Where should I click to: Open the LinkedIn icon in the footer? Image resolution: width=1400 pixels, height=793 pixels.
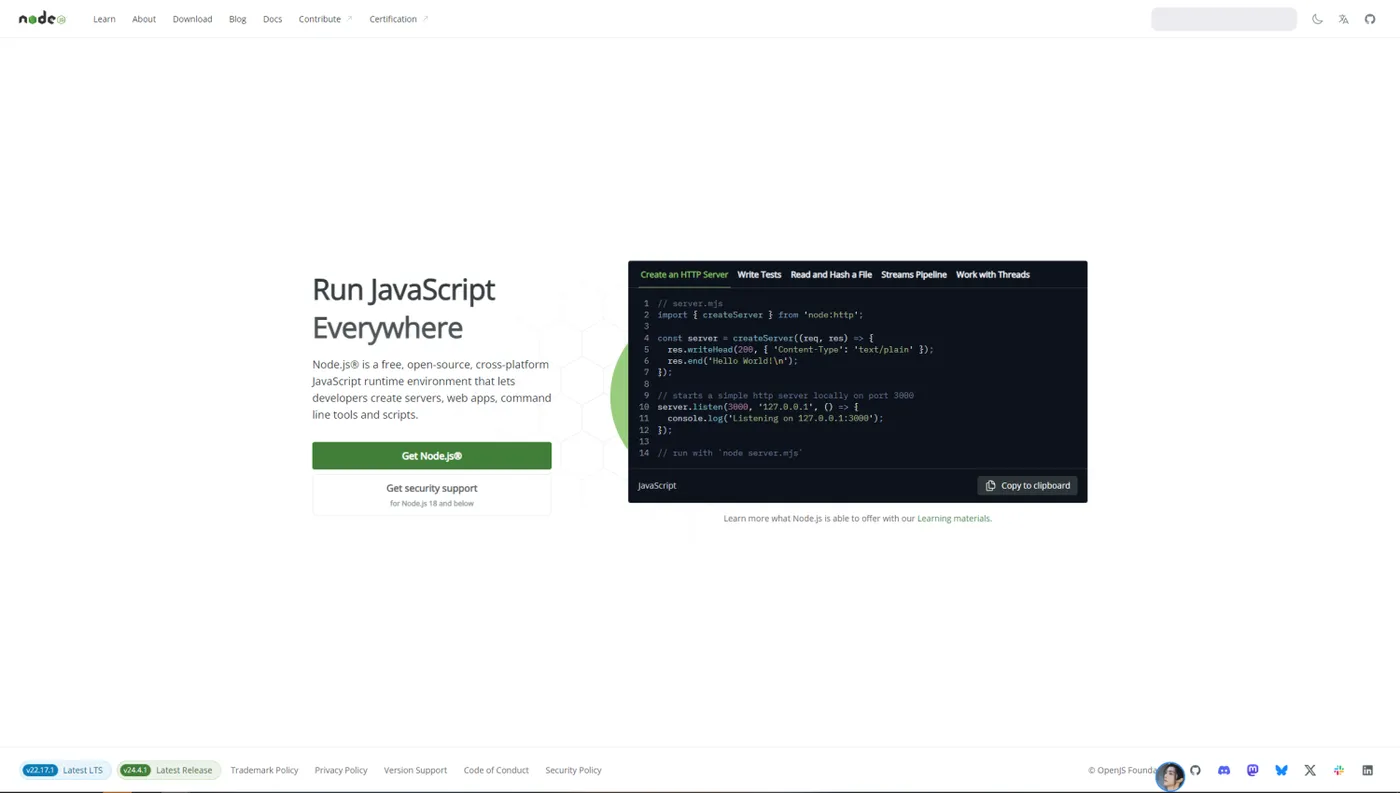tap(1367, 770)
